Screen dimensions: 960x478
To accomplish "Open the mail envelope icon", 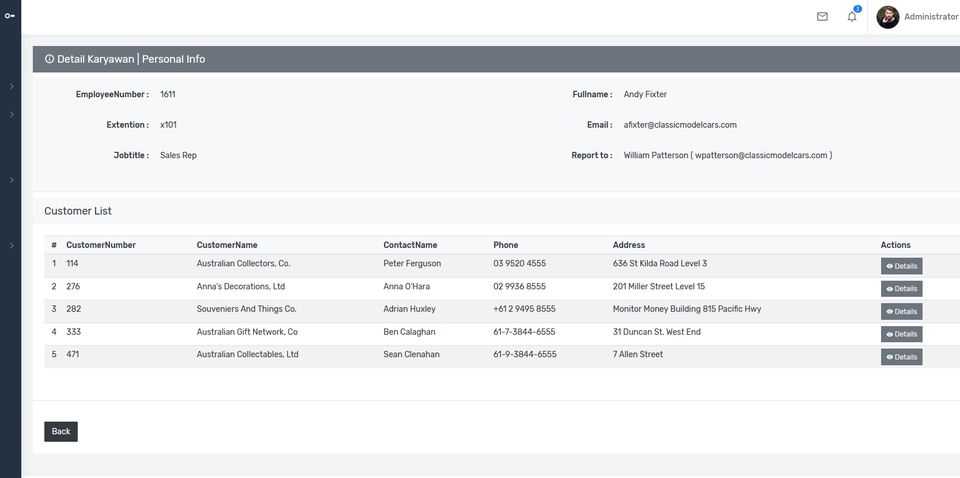I will [x=822, y=17].
